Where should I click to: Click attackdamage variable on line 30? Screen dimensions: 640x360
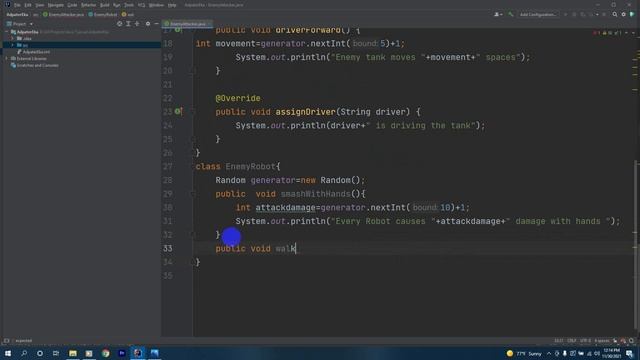(x=285, y=208)
